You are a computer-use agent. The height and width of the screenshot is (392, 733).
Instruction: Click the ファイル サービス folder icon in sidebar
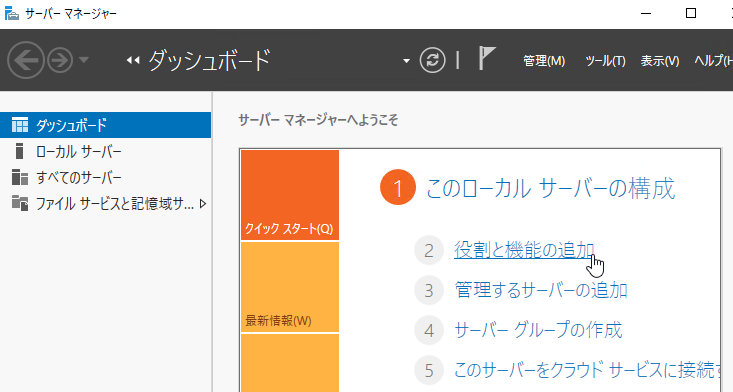click(x=20, y=203)
